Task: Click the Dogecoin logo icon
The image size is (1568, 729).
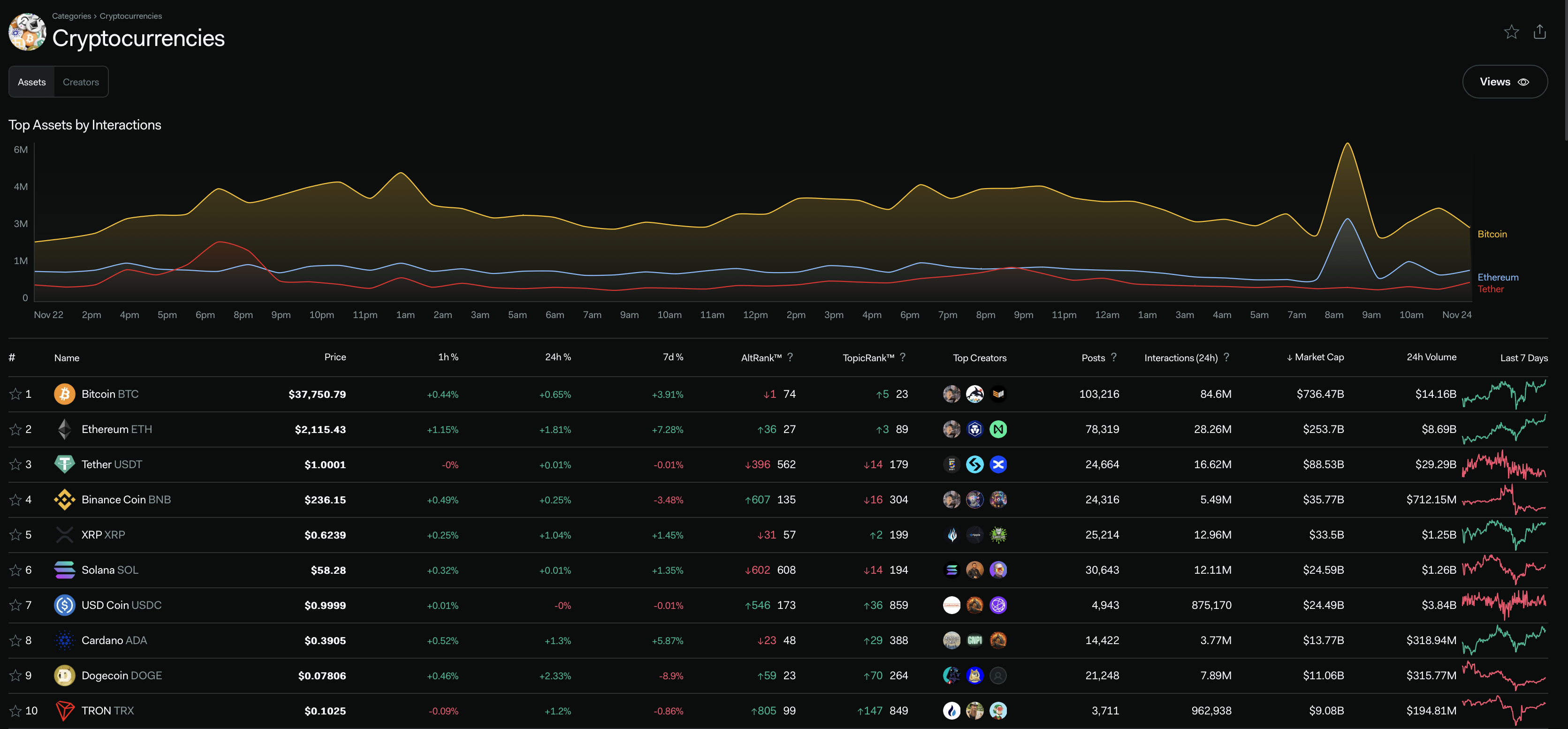Action: click(x=65, y=676)
